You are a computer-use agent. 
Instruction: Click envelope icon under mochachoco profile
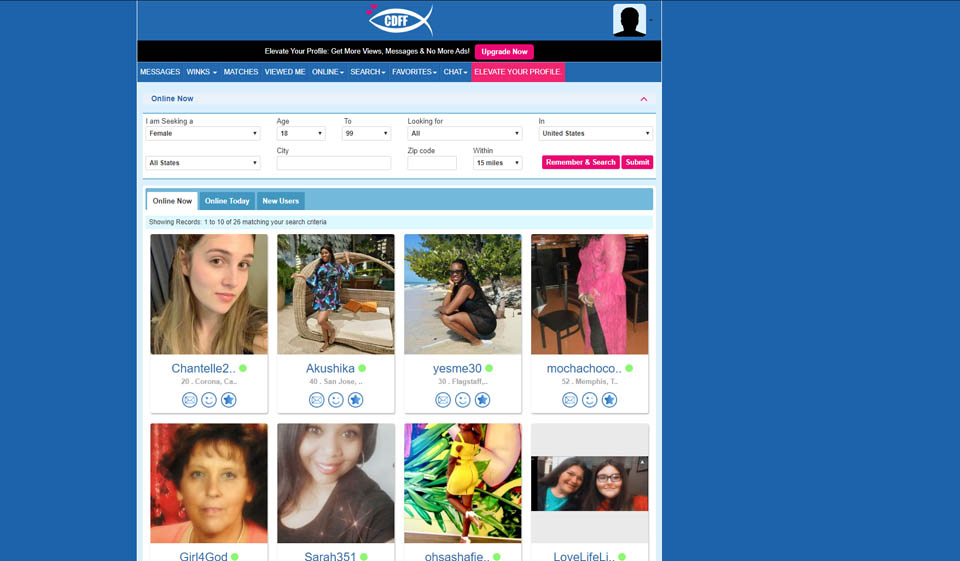(570, 400)
